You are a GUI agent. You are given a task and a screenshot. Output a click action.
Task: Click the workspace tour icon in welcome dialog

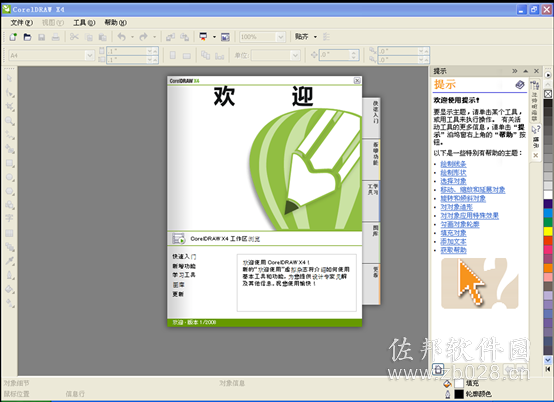tap(178, 239)
